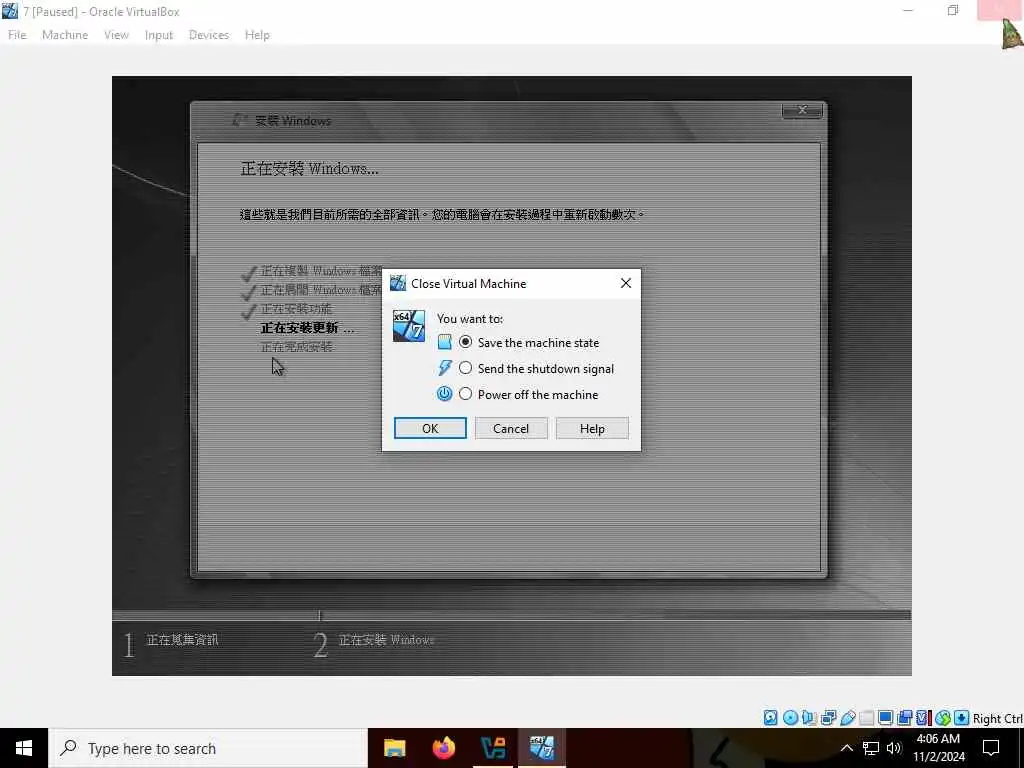Open the File menu
The image size is (1024, 768).
(17, 35)
